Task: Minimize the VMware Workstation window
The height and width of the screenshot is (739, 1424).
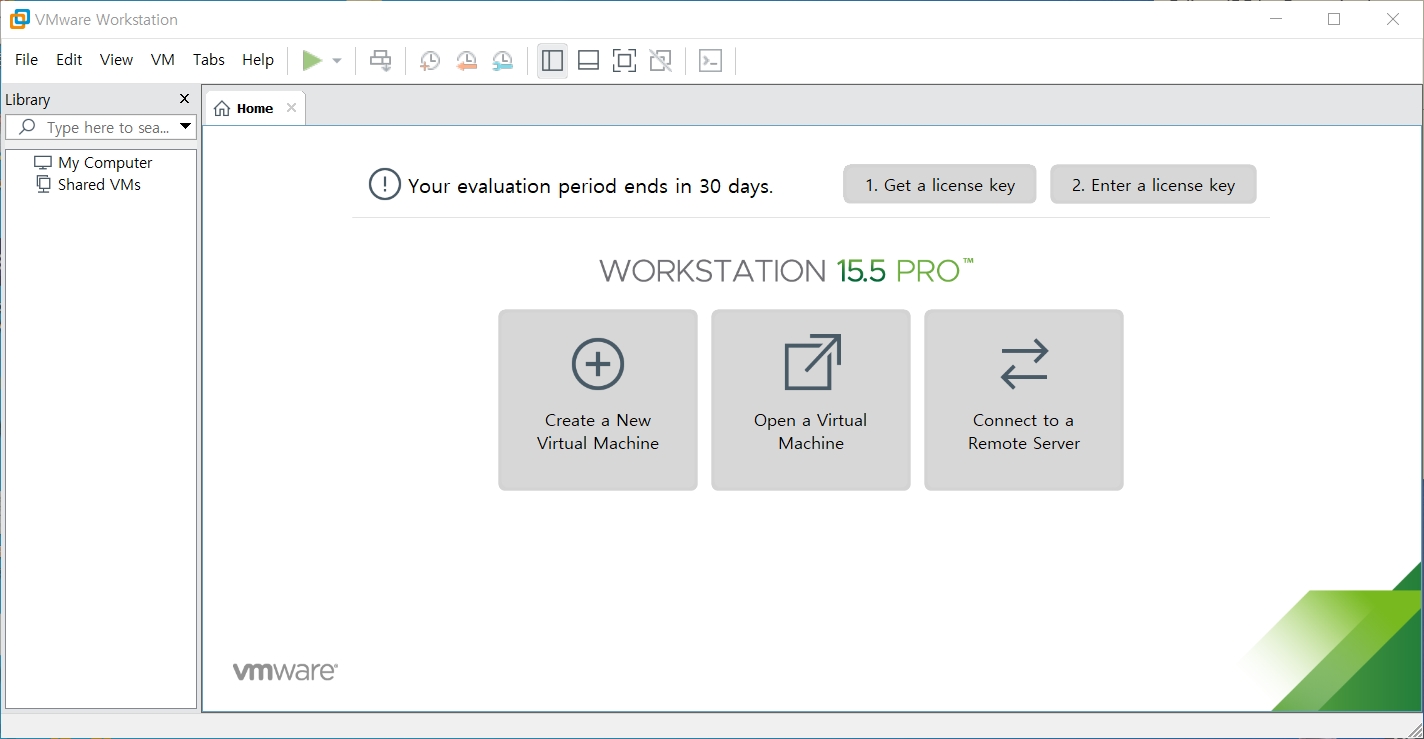Action: [1275, 19]
